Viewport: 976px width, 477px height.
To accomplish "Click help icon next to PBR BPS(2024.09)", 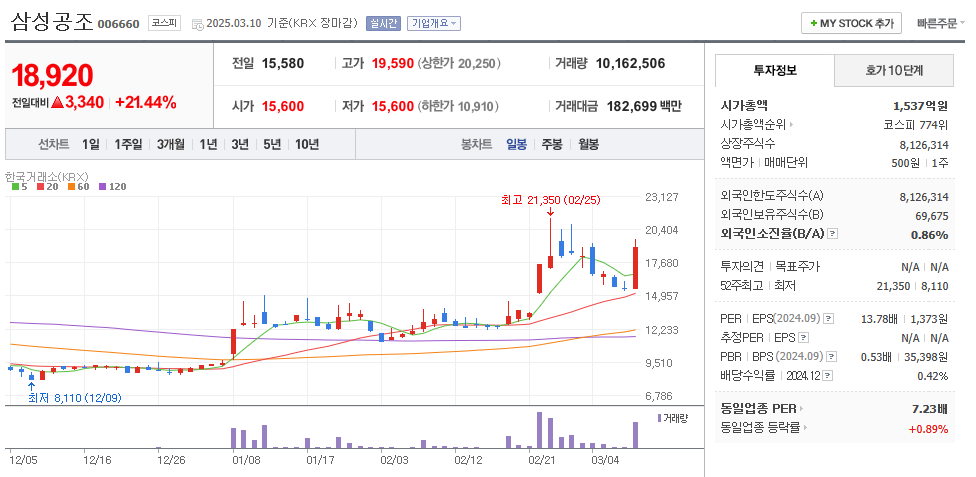I will pyautogui.click(x=831, y=357).
